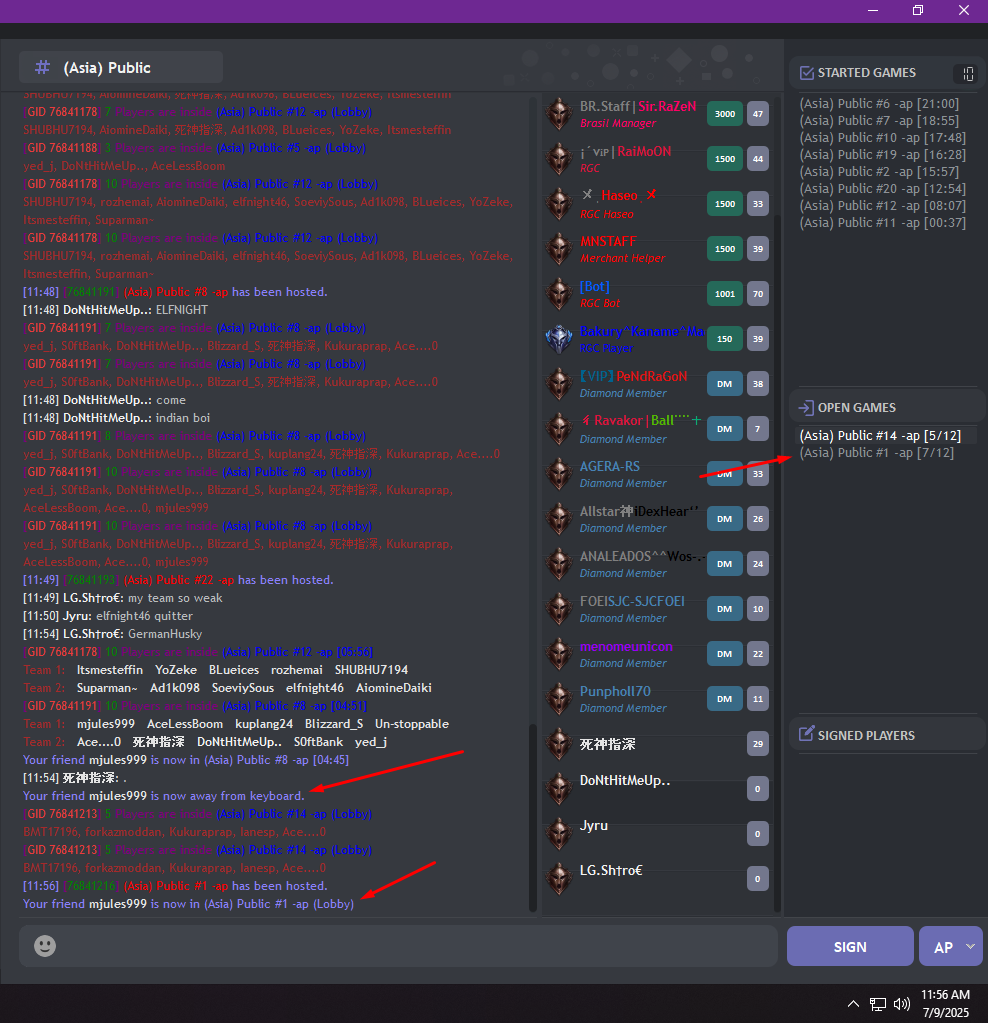Click the DM badge of PeNdRaGoN
Screen dimensions: 988x1023
725,384
